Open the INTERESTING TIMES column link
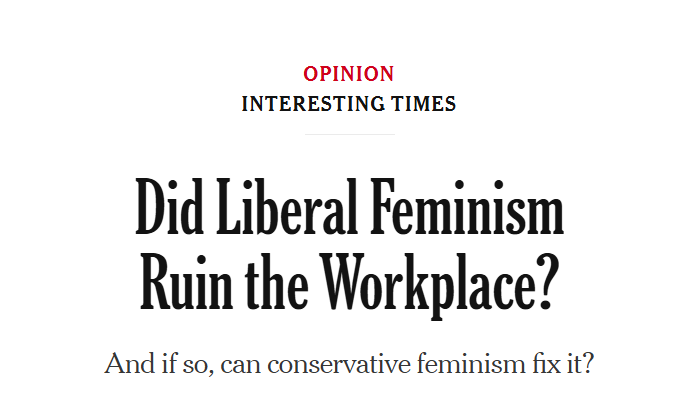The width and height of the screenshot is (697, 410). coord(349,103)
